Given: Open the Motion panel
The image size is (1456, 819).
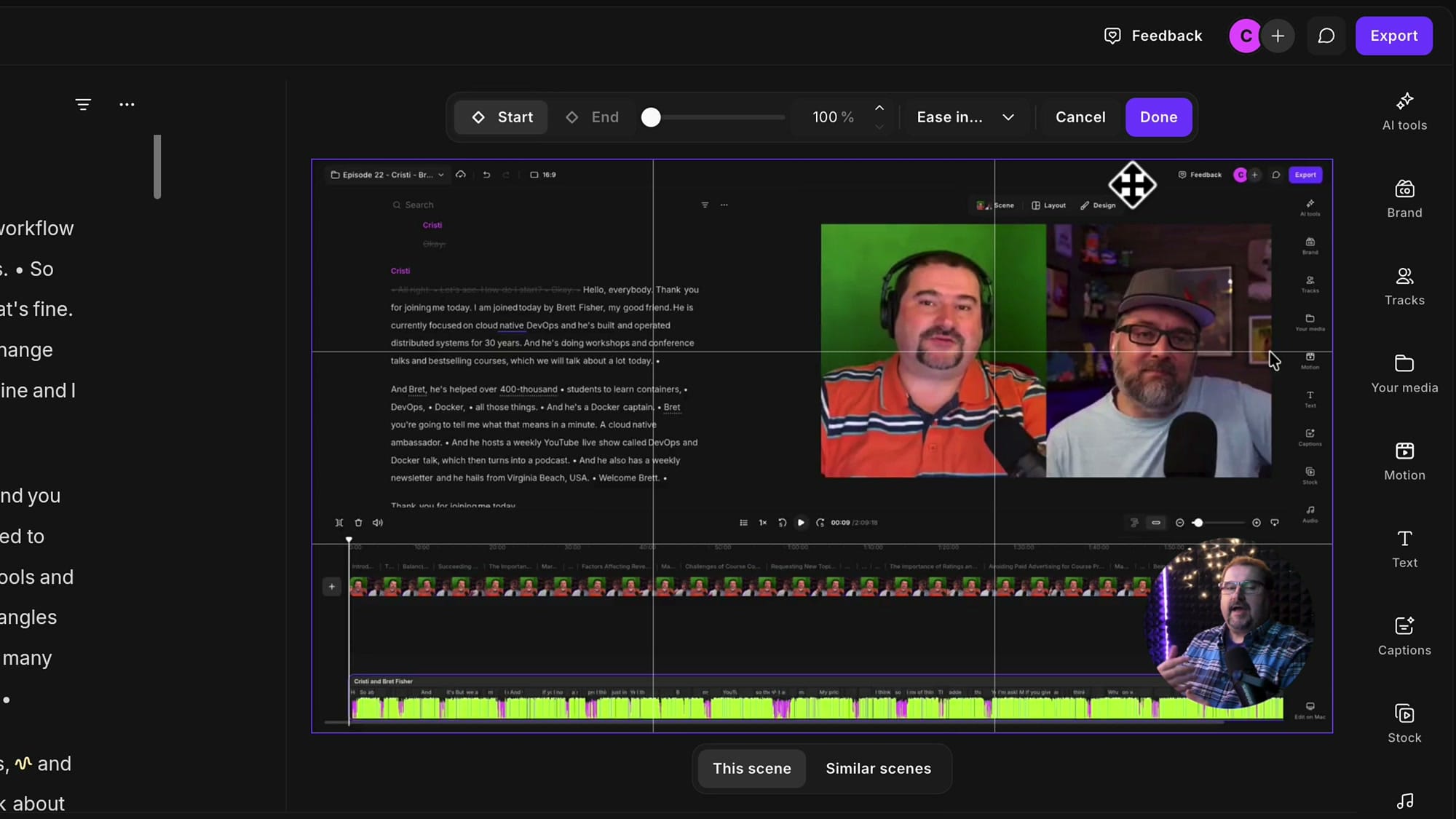Looking at the screenshot, I should coord(1404,462).
